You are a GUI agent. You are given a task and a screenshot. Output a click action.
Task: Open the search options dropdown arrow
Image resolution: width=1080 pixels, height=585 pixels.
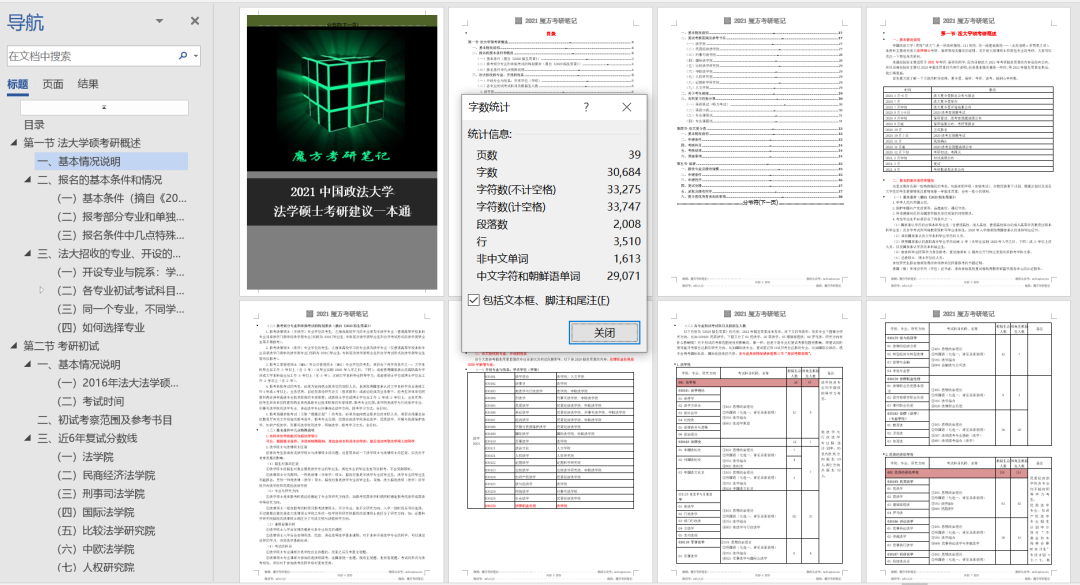(x=196, y=56)
